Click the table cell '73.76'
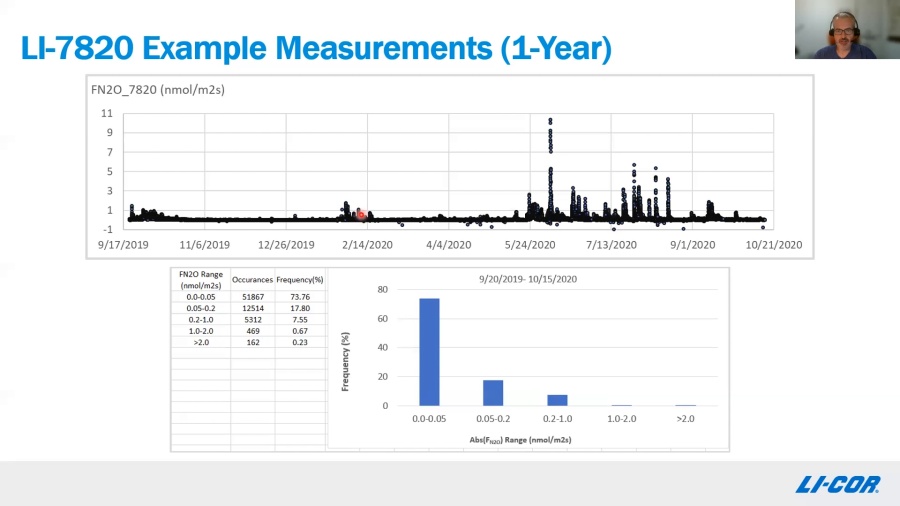This screenshot has width=900, height=506. coord(300,297)
